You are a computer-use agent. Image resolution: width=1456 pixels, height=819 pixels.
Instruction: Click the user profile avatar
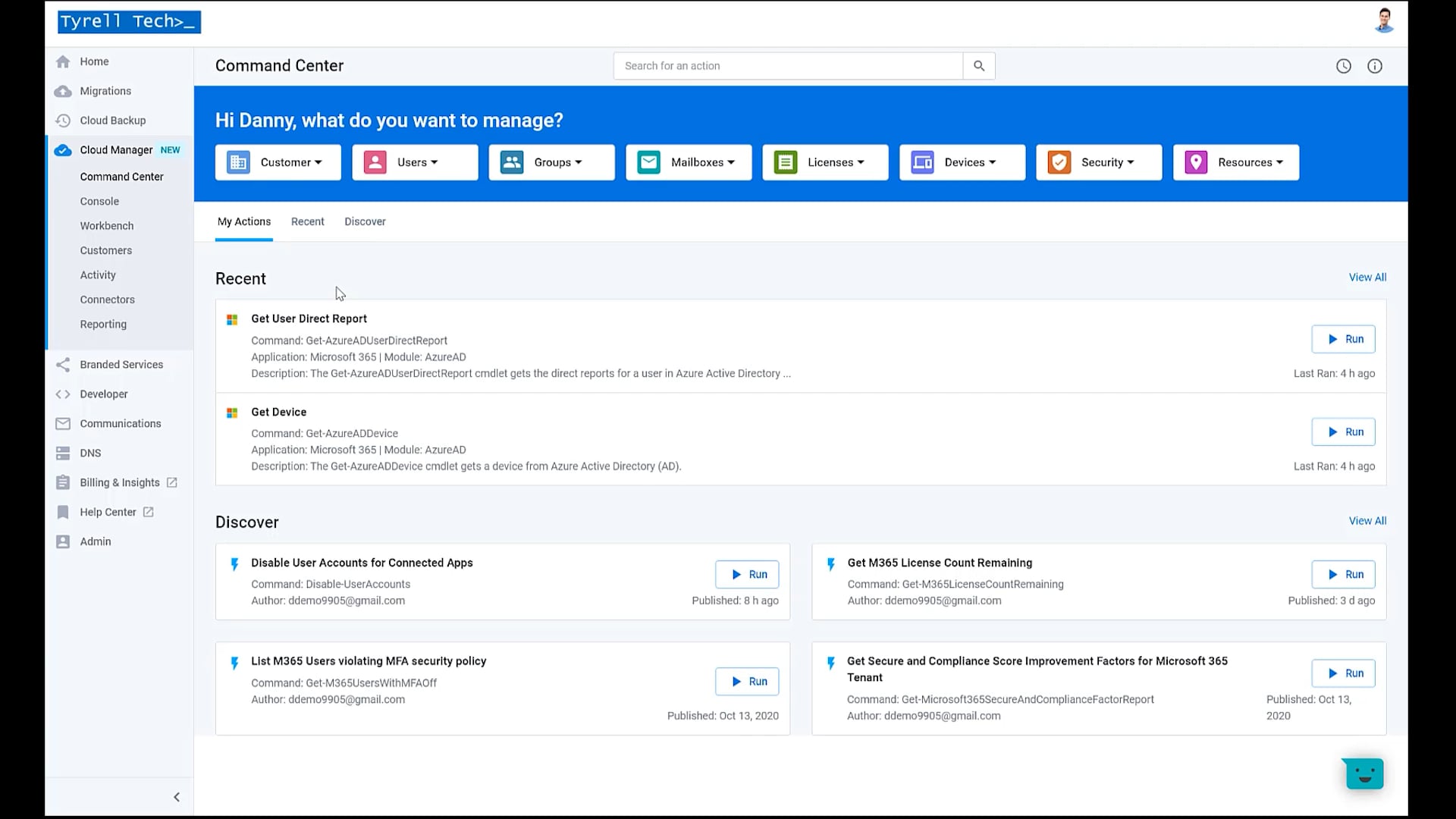[x=1384, y=20]
